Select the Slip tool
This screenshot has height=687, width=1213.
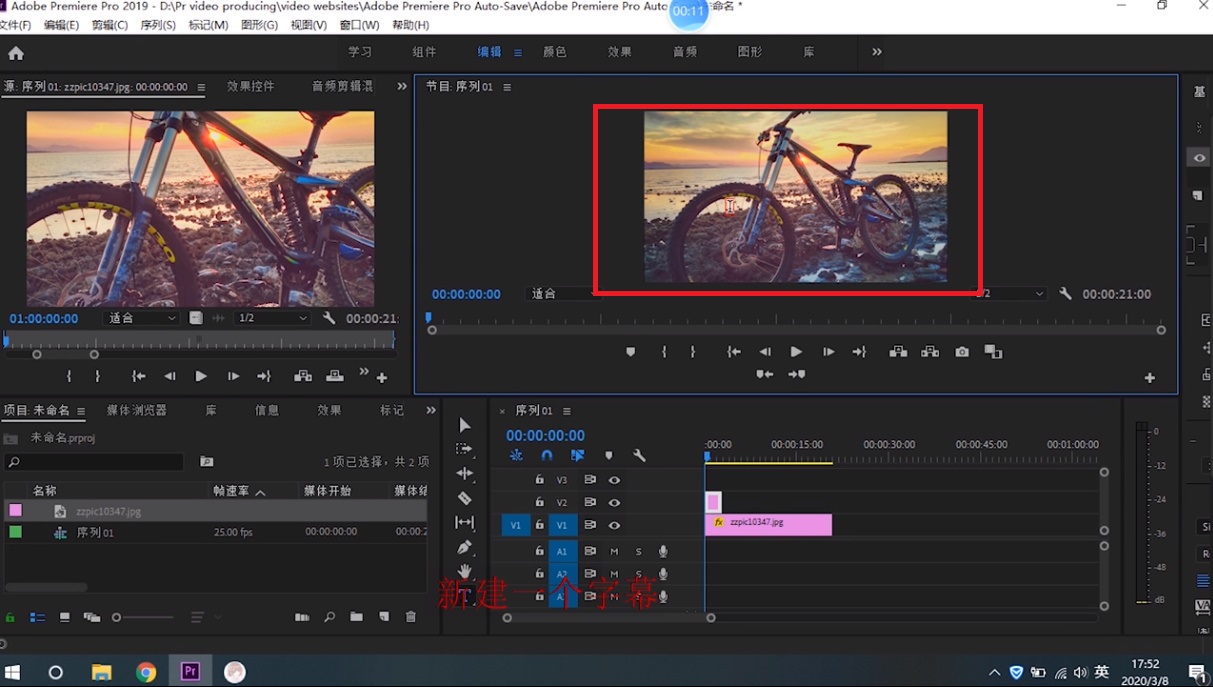464,522
